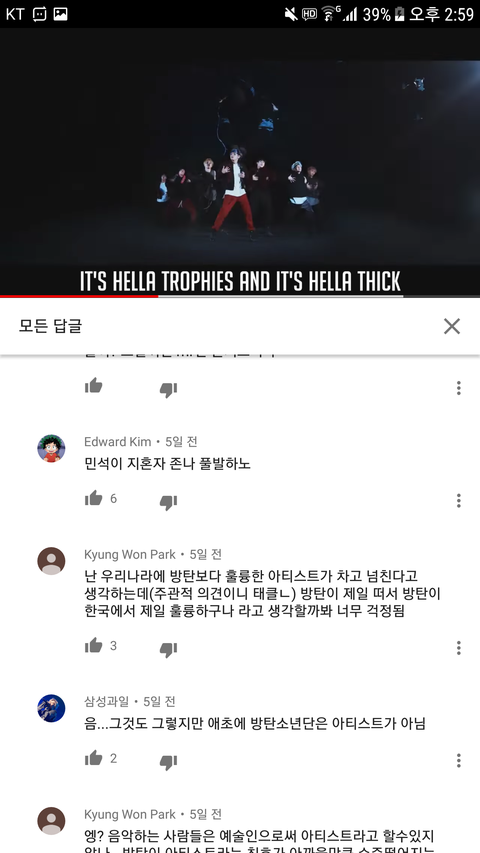Open more options for 삼성과일's comment
The width and height of the screenshot is (480, 853).
459,761
